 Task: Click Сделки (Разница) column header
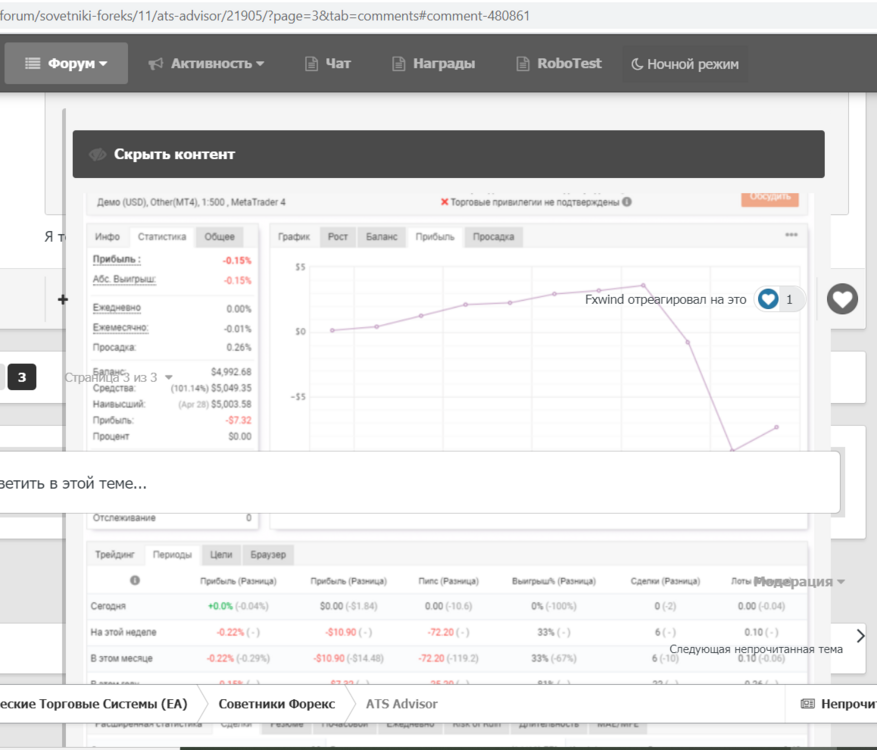[x=665, y=581]
